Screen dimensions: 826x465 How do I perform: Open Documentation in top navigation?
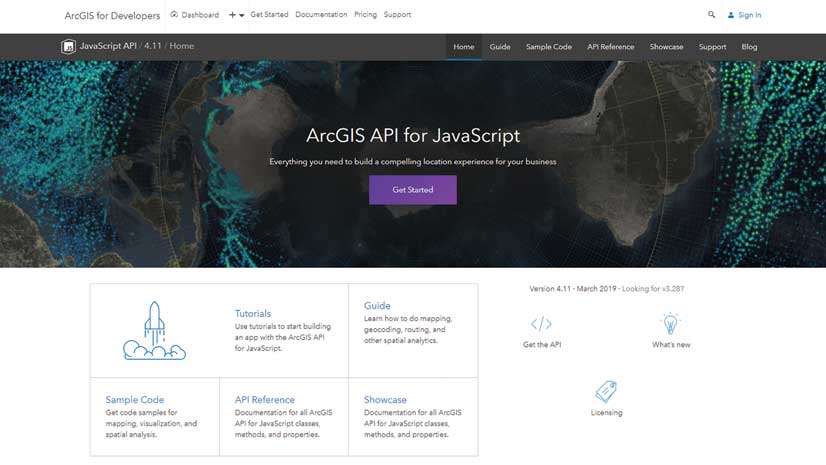pos(321,15)
